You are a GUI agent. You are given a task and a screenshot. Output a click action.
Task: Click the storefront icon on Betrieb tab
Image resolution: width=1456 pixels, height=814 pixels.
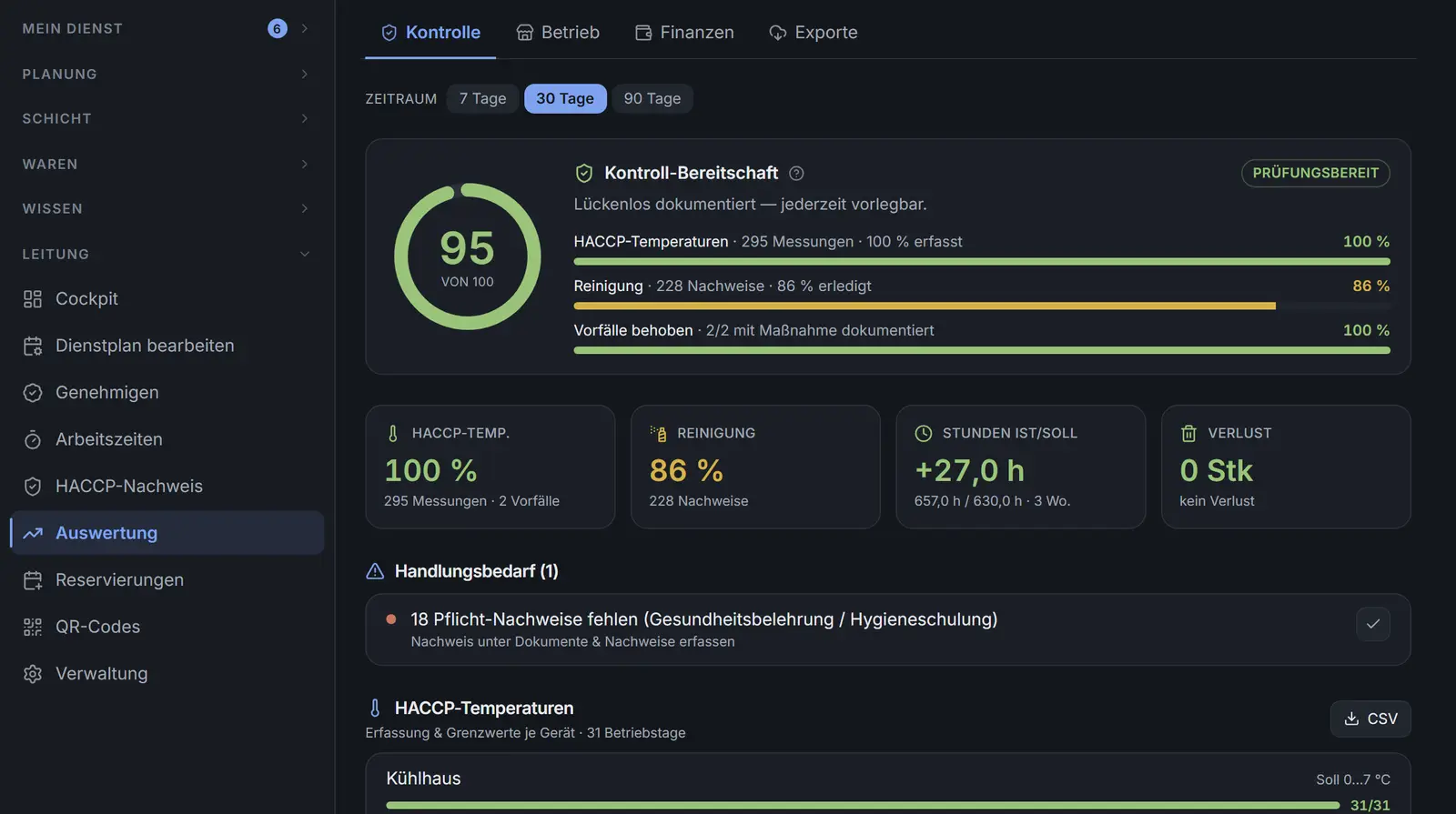click(x=524, y=33)
